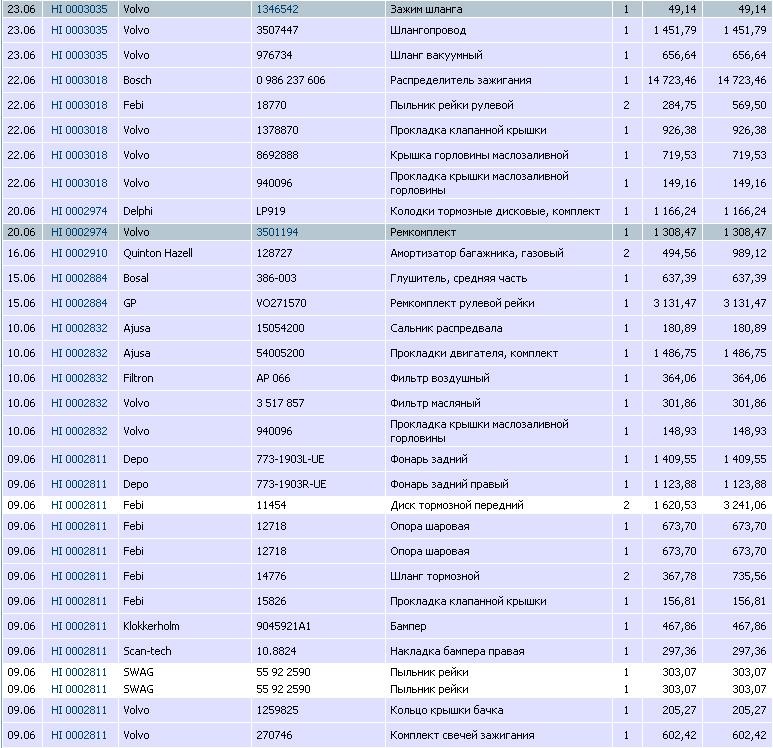Click 'Крышка горловины маслозаливной' cell

click(479, 155)
